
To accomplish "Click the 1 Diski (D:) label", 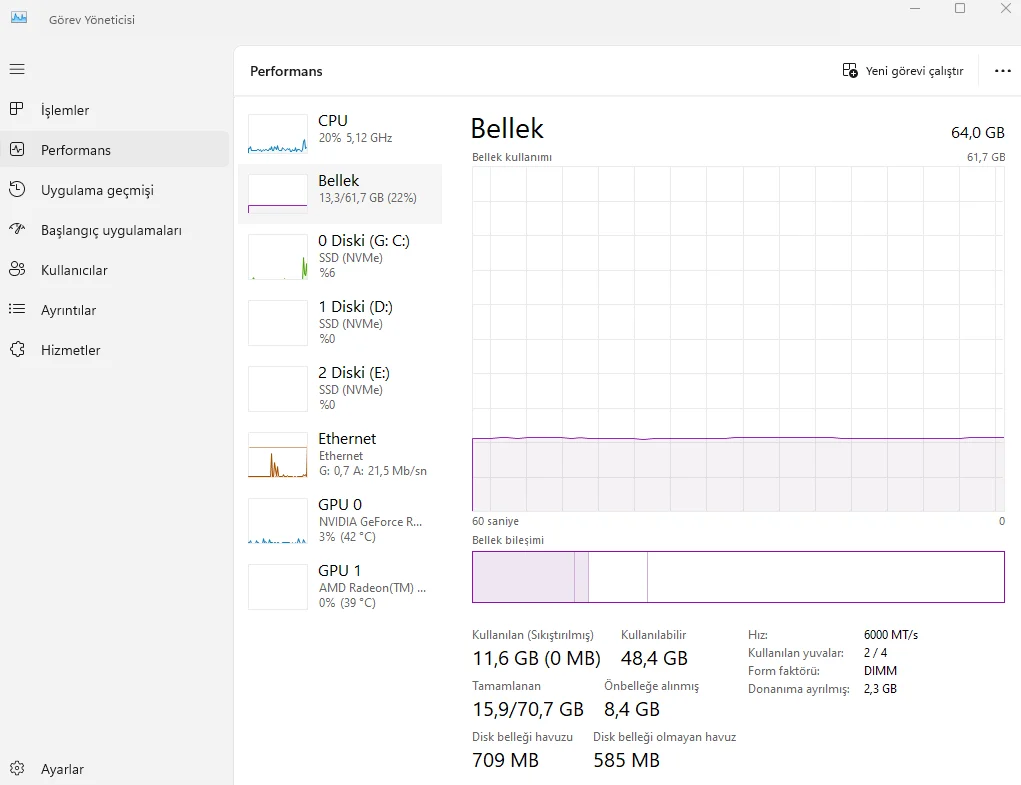I will point(356,307).
